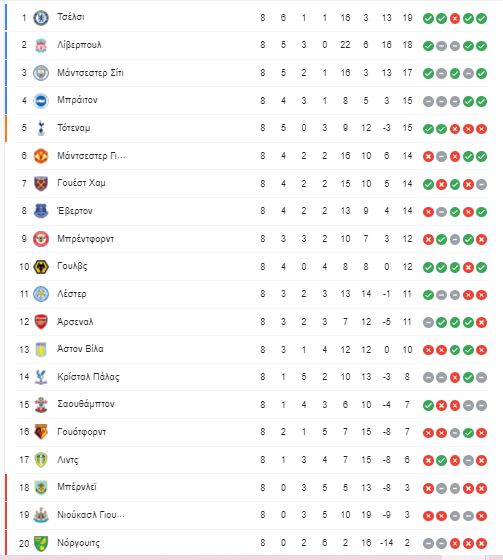Image resolution: width=503 pixels, height=560 pixels.
Task: Click the Brentford bee crest icon
Action: click(x=41, y=239)
